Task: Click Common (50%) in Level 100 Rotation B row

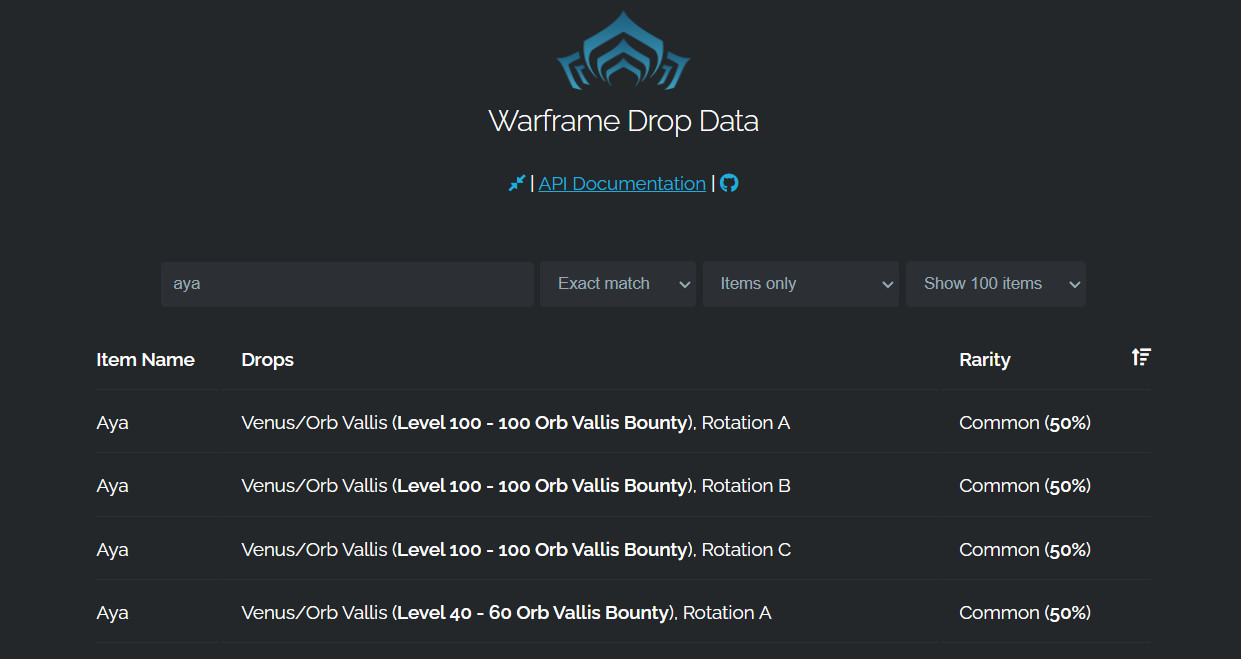Action: point(1025,486)
